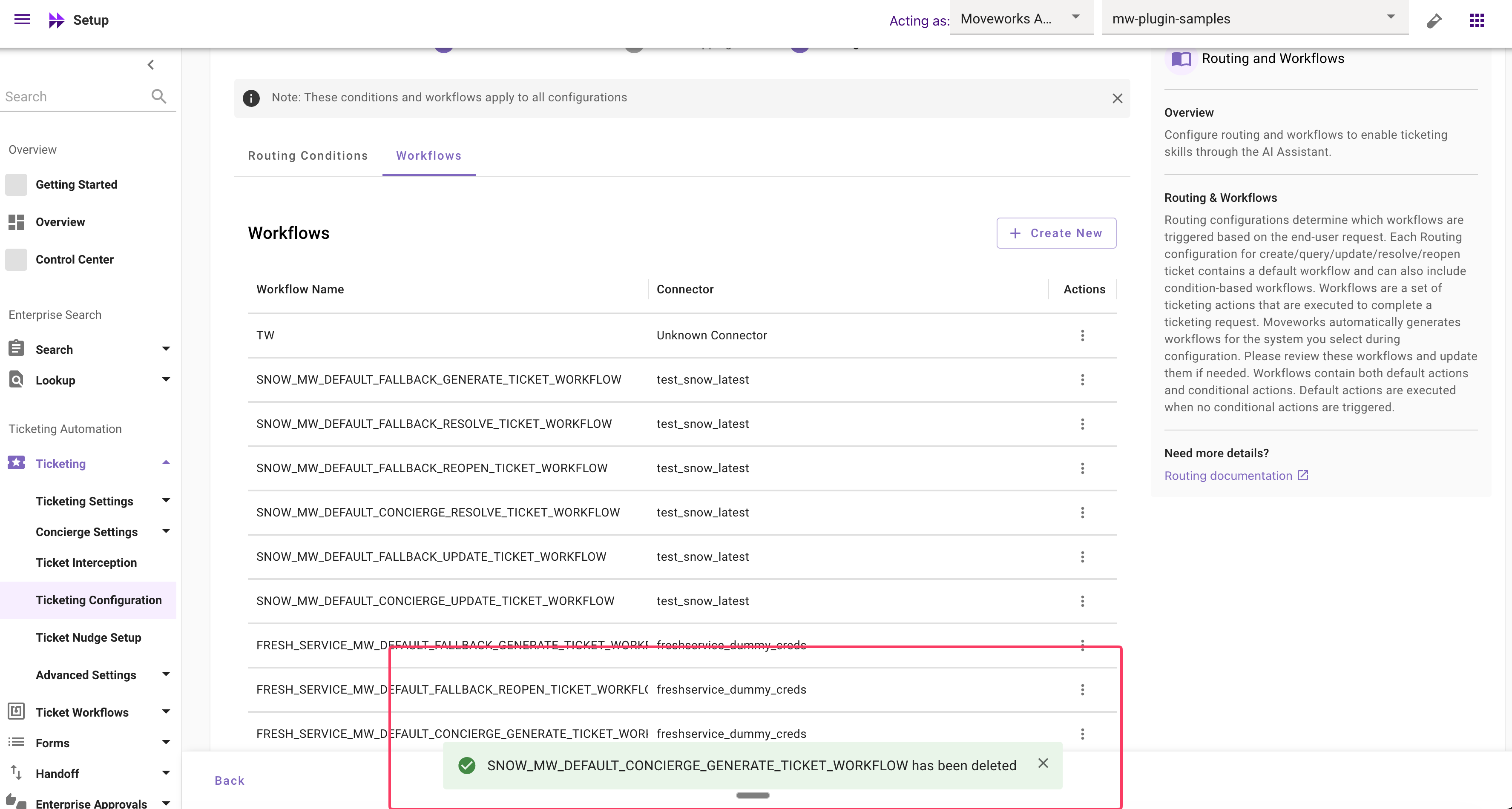Collapse the Ticketing section

pyautogui.click(x=166, y=463)
